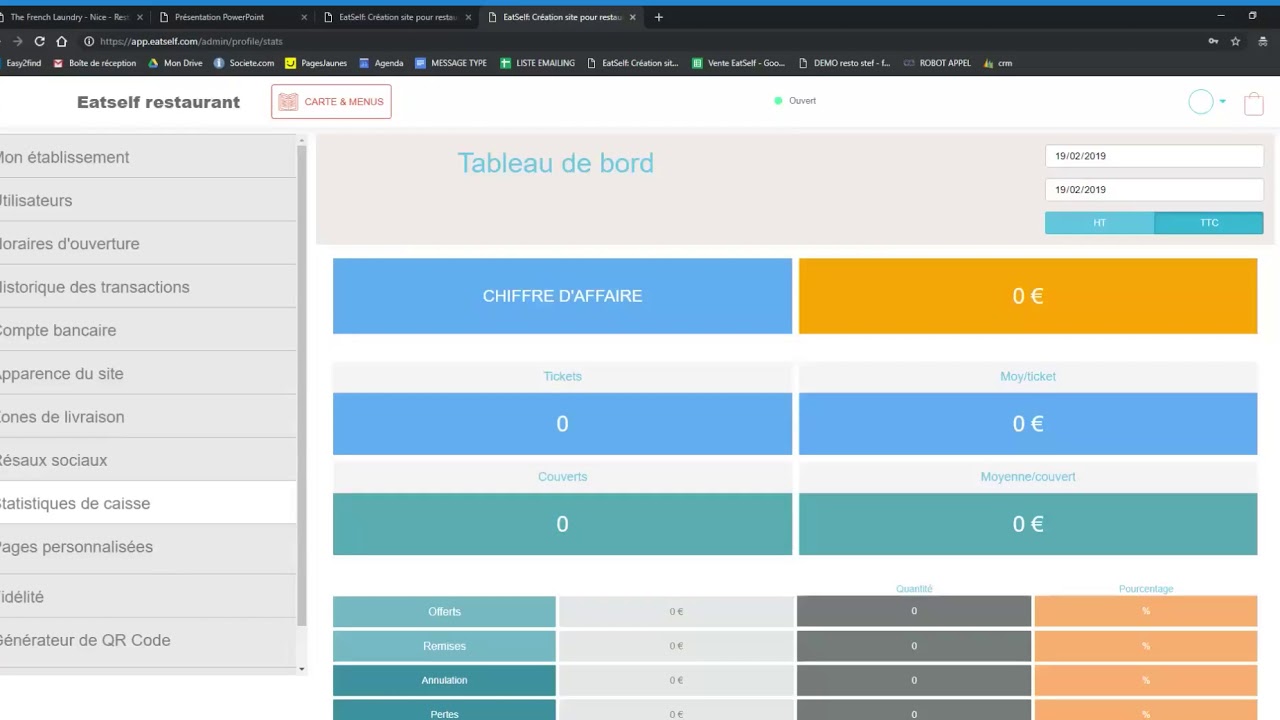Click the incognito icon in browser toolbar
The height and width of the screenshot is (720, 1280).
click(1264, 41)
